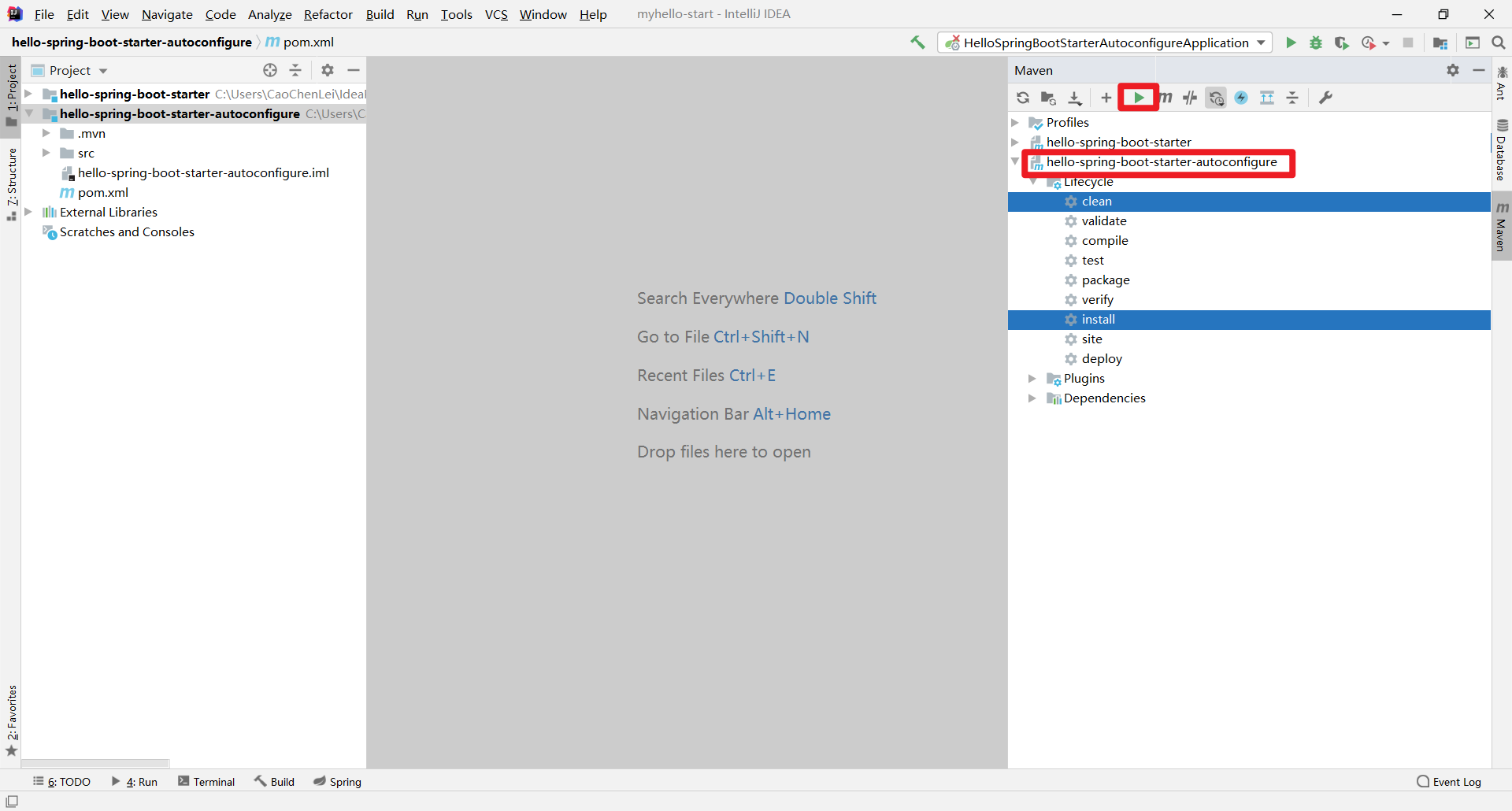Screen dimensions: 1512x811
Task: Open the Navigate menu
Action: pos(167,14)
